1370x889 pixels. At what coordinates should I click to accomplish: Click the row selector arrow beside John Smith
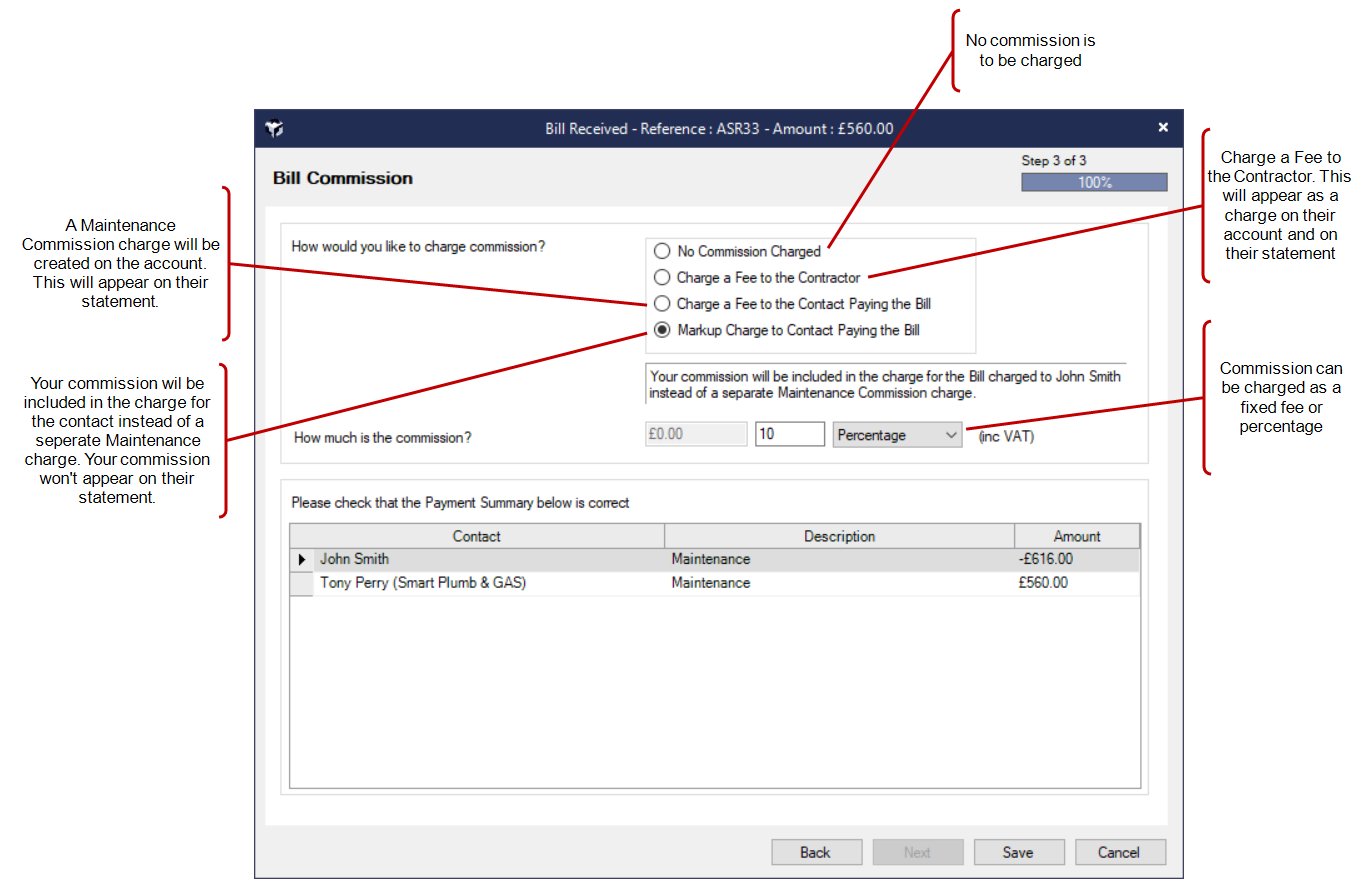click(302, 560)
